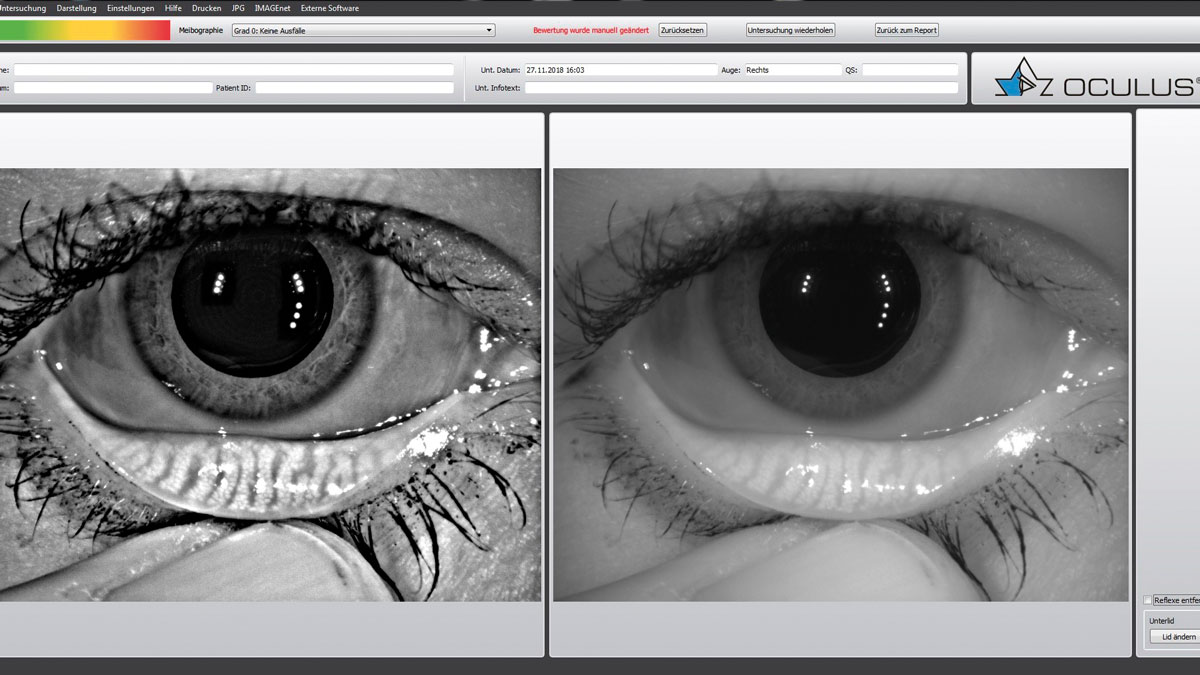Click the green-to-red grading color bar
The image size is (1200, 675).
point(85,31)
